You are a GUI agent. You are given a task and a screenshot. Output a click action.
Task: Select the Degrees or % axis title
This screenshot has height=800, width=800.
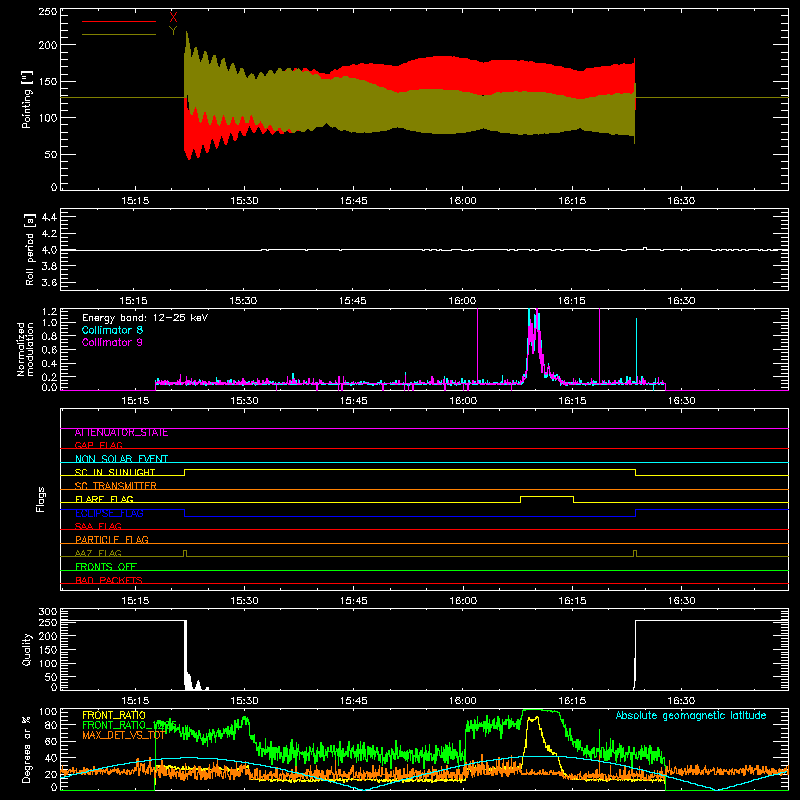click(27, 749)
